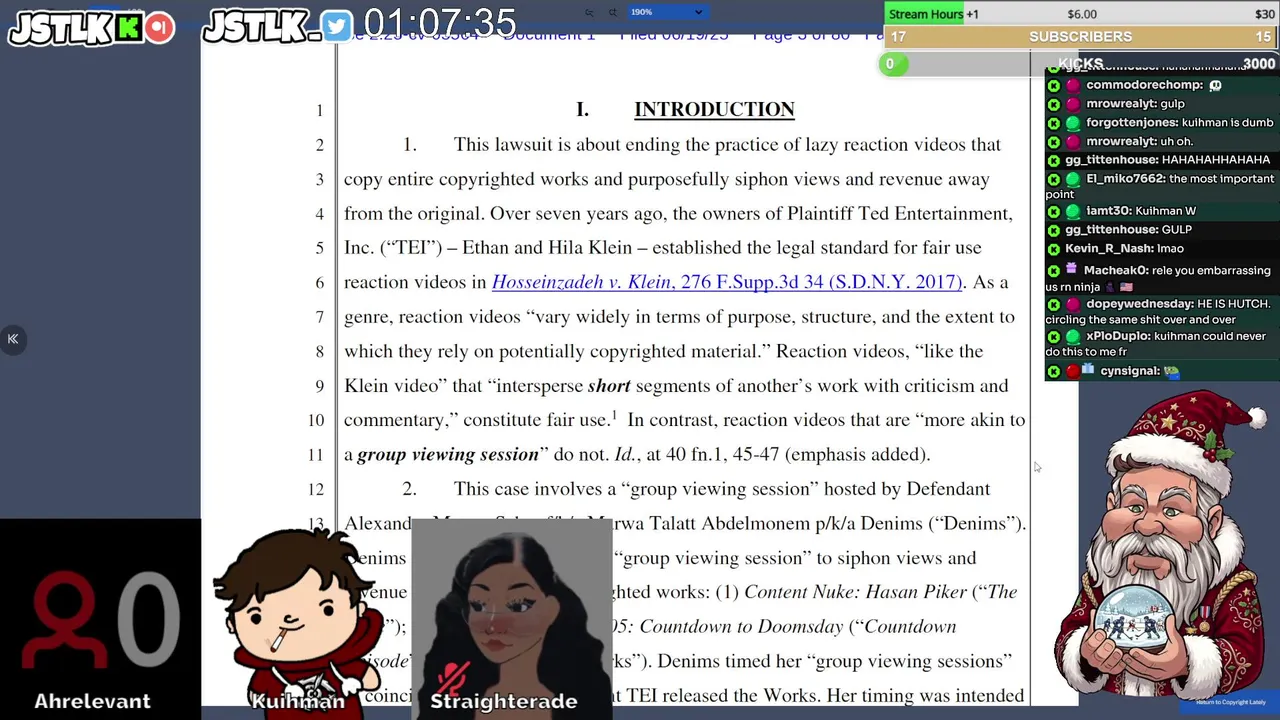Click the 'Ahrelevant' name label
This screenshot has width=1280, height=720.
tap(92, 701)
